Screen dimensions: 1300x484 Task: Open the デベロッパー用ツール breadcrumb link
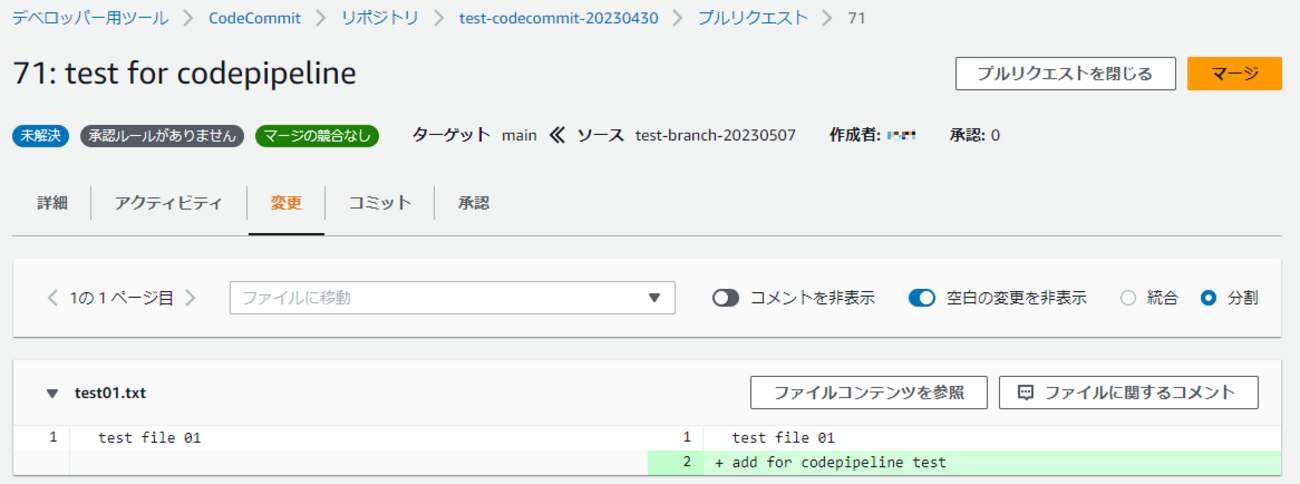pyautogui.click(x=90, y=18)
